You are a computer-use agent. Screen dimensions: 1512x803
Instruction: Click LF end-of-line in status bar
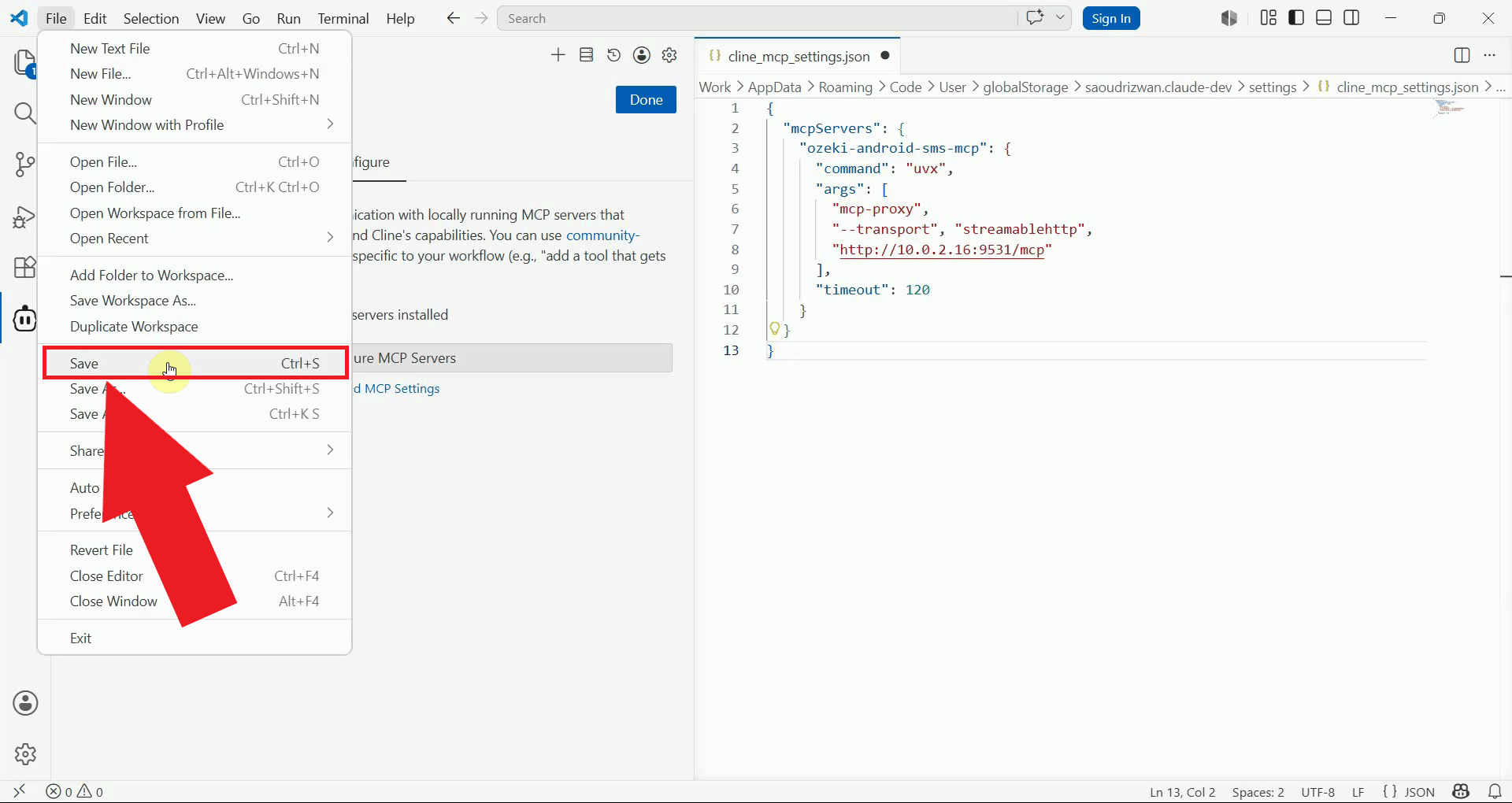(1358, 792)
